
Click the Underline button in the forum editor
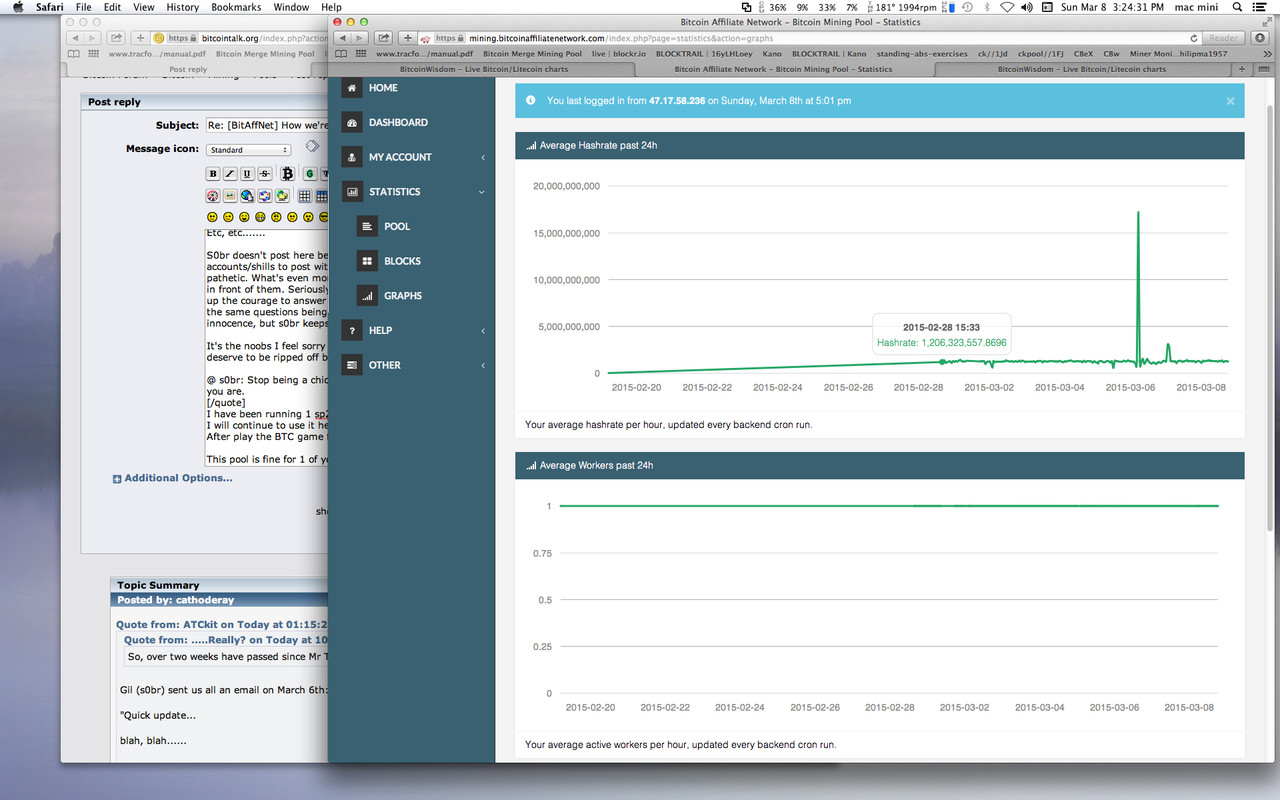pyautogui.click(x=247, y=174)
